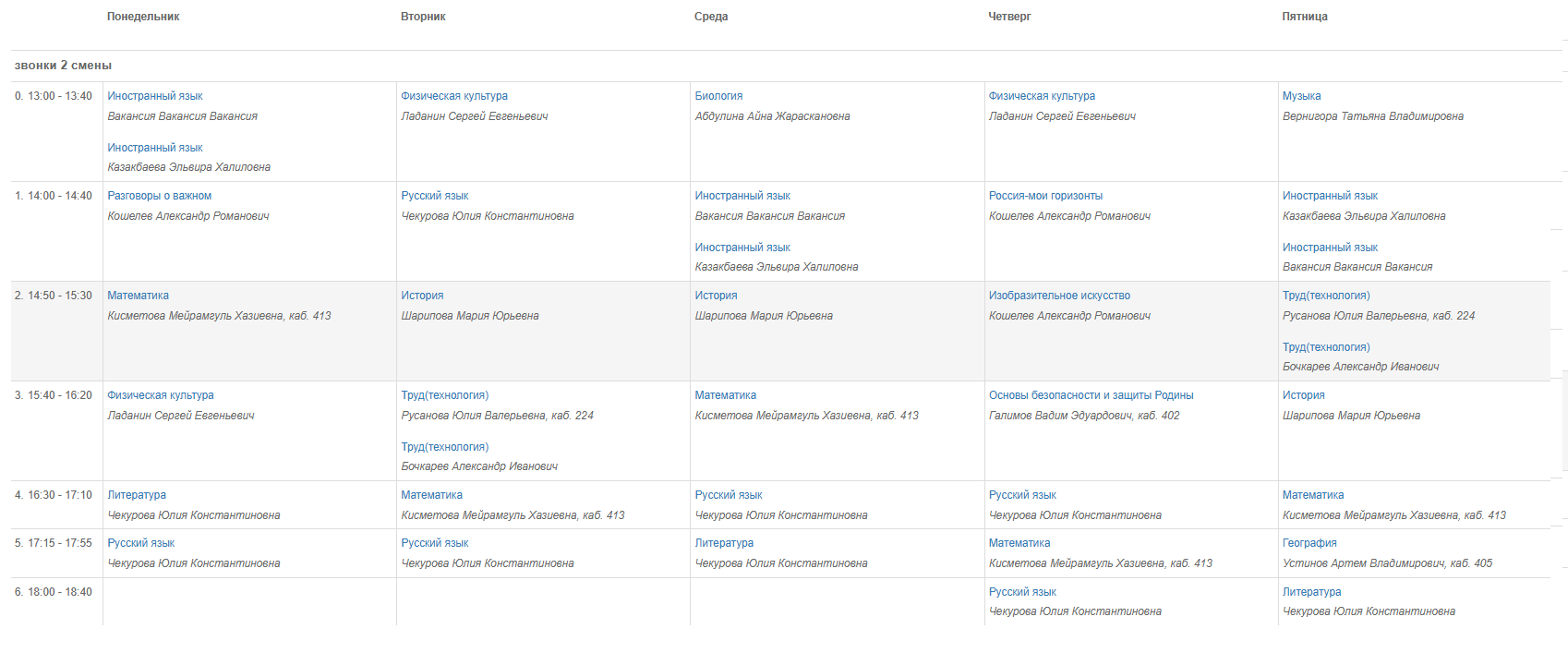Screen dimensions: 1568x665
Task: Click Основы безопасности и защиты Родины
Action: (x=1091, y=395)
